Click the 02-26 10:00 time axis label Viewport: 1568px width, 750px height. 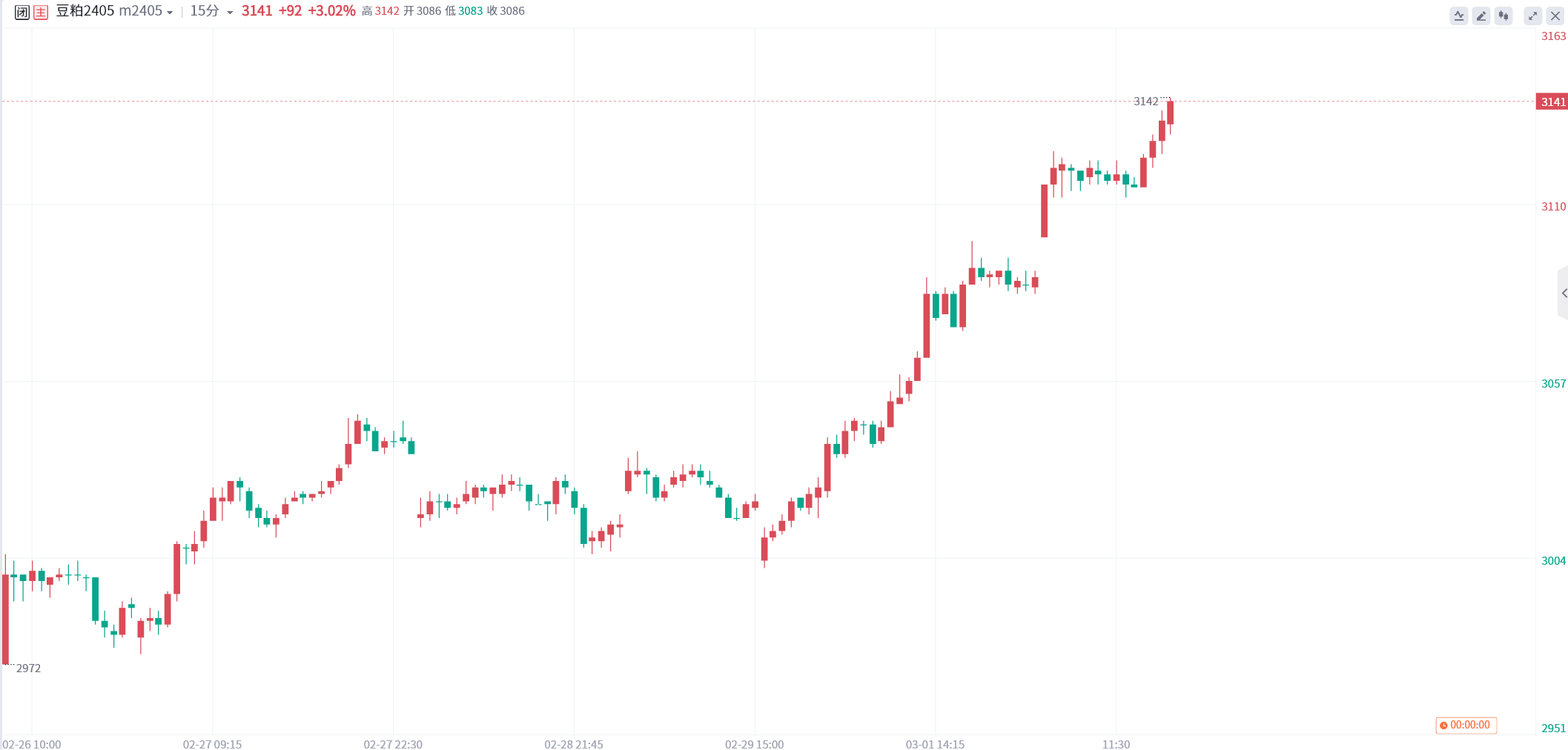(x=32, y=744)
